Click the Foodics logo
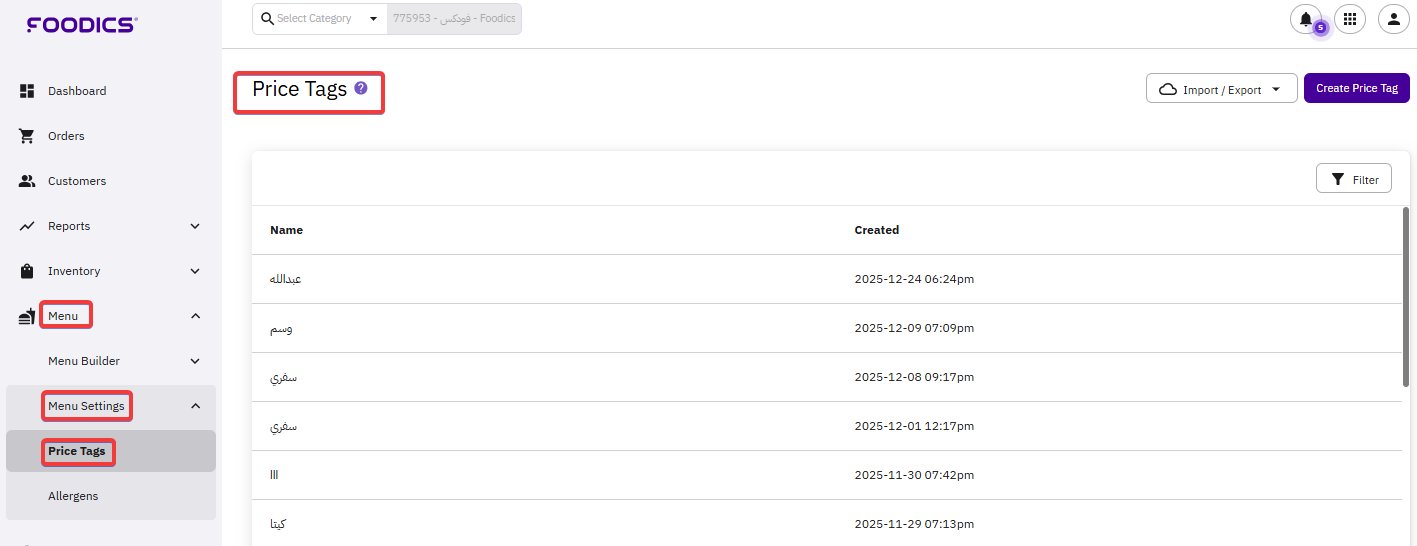 [x=82, y=24]
